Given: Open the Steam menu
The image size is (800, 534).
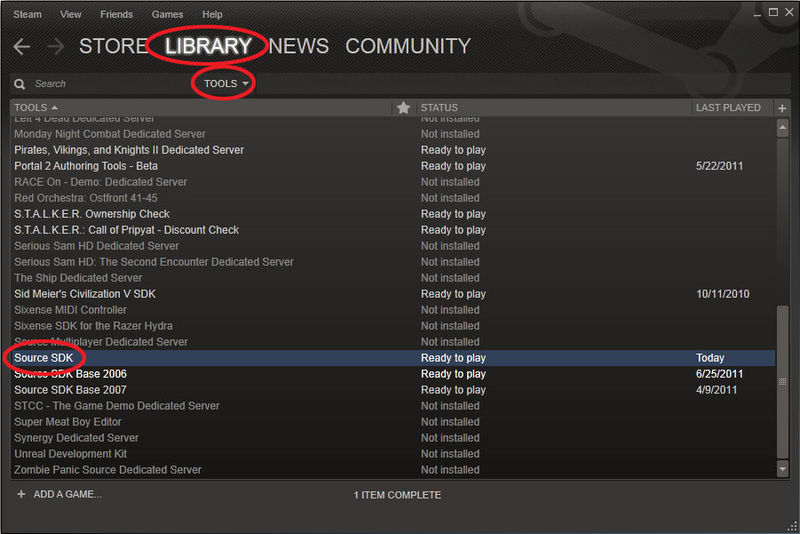Looking at the screenshot, I should click(x=25, y=15).
